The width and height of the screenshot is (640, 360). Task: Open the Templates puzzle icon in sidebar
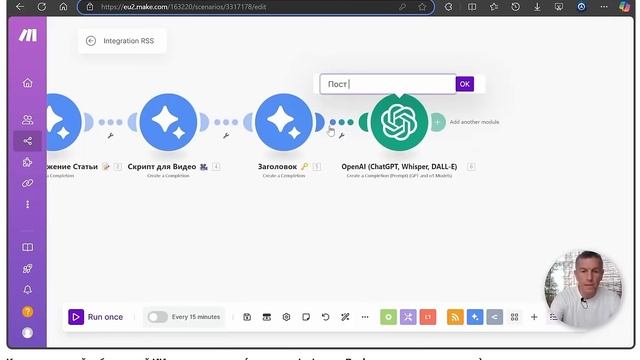click(27, 162)
